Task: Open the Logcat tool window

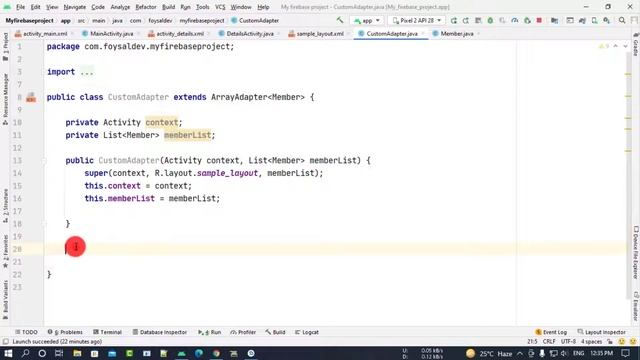Action: [307, 332]
